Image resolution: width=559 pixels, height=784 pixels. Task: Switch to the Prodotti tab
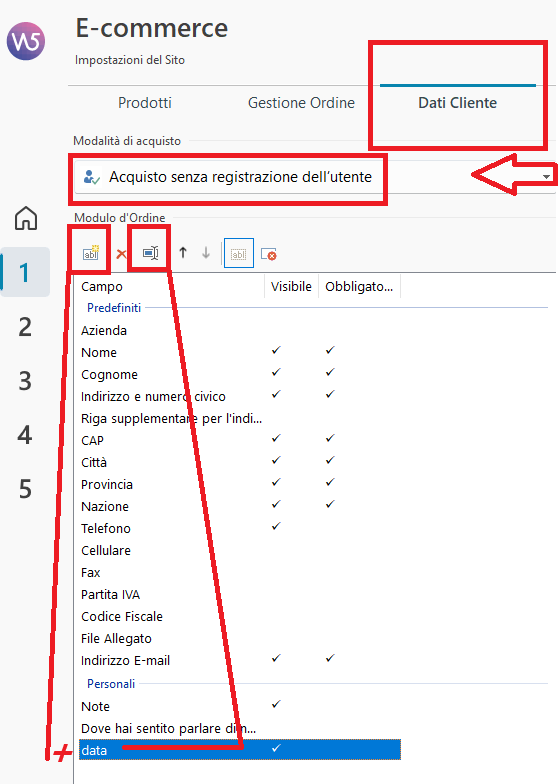pos(144,102)
